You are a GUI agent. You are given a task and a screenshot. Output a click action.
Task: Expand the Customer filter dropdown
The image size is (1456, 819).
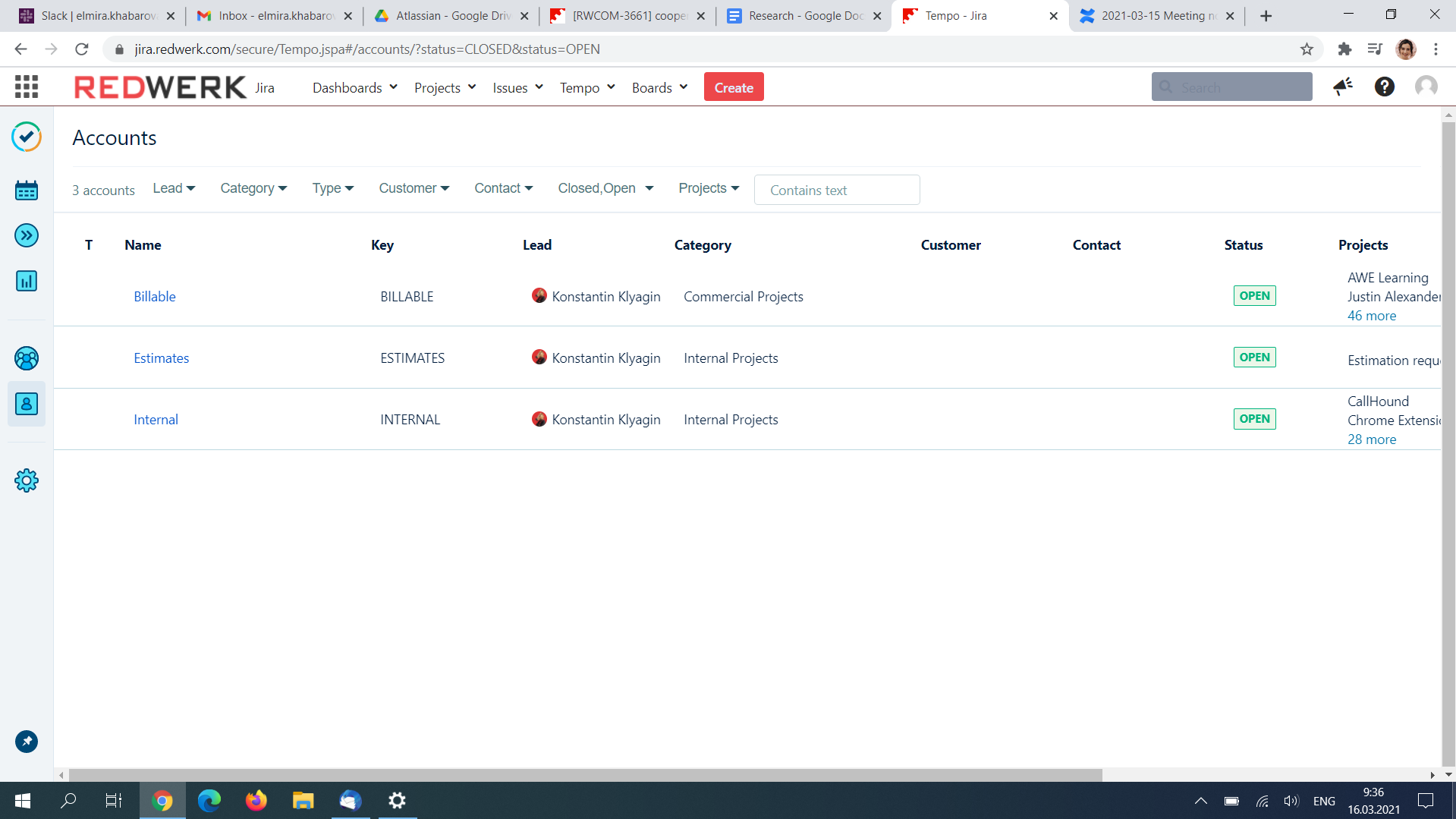414,188
